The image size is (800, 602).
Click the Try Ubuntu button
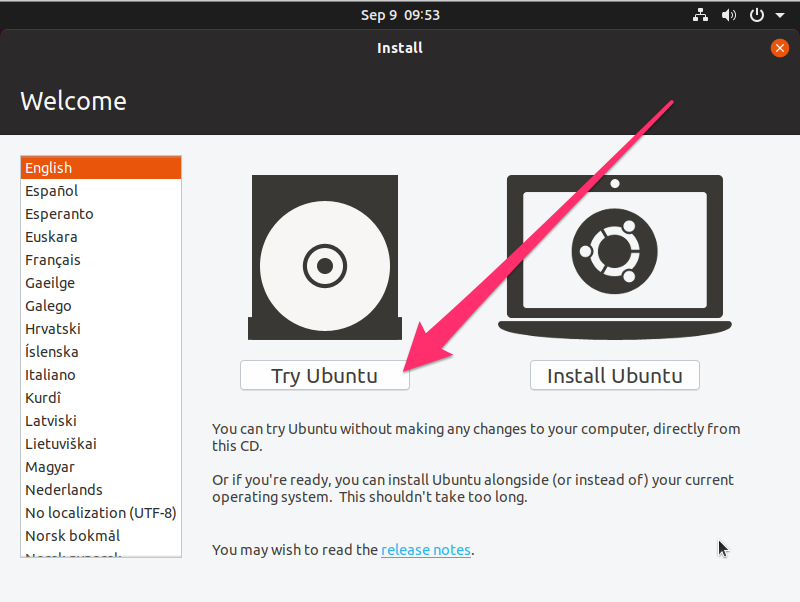[324, 375]
